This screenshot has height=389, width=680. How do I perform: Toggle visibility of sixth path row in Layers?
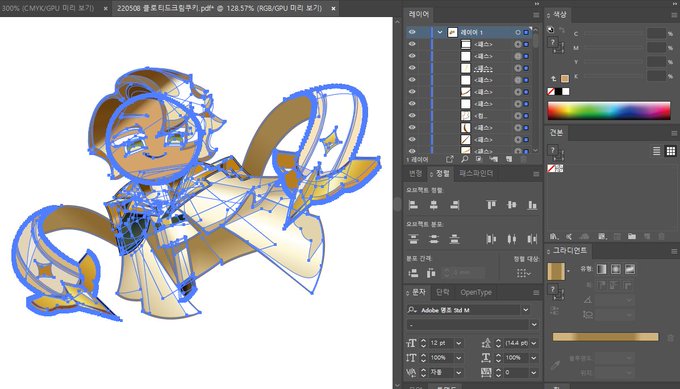point(412,104)
